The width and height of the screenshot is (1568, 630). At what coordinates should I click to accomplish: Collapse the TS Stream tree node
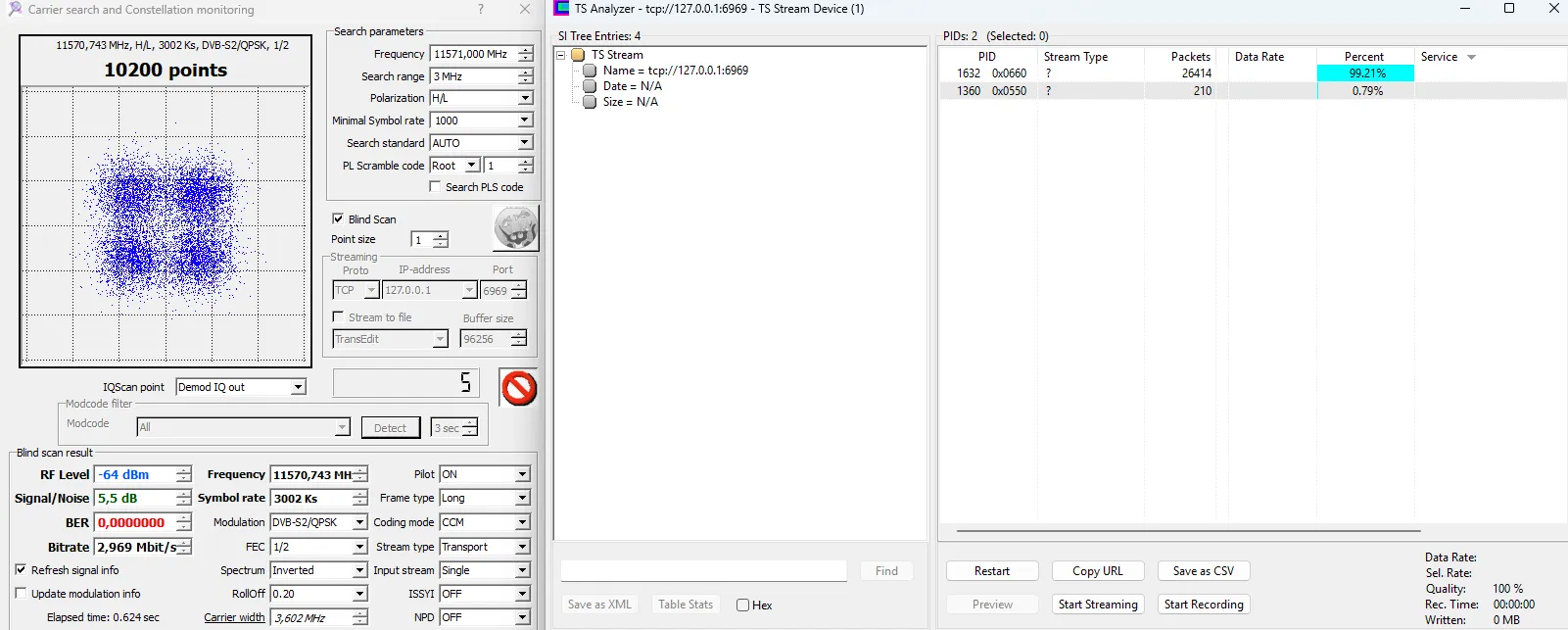click(562, 55)
